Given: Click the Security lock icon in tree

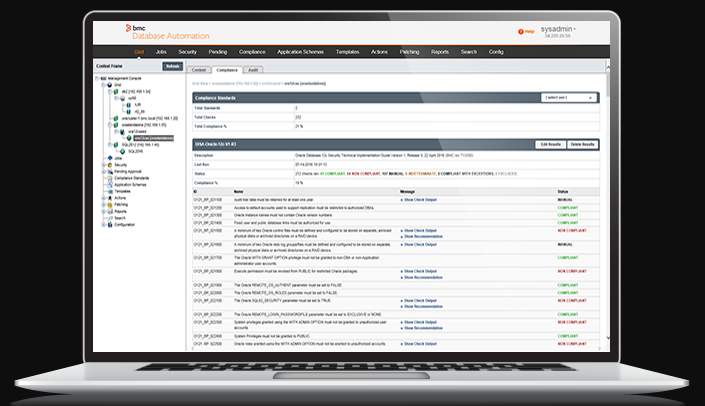Looking at the screenshot, I should click(110, 165).
